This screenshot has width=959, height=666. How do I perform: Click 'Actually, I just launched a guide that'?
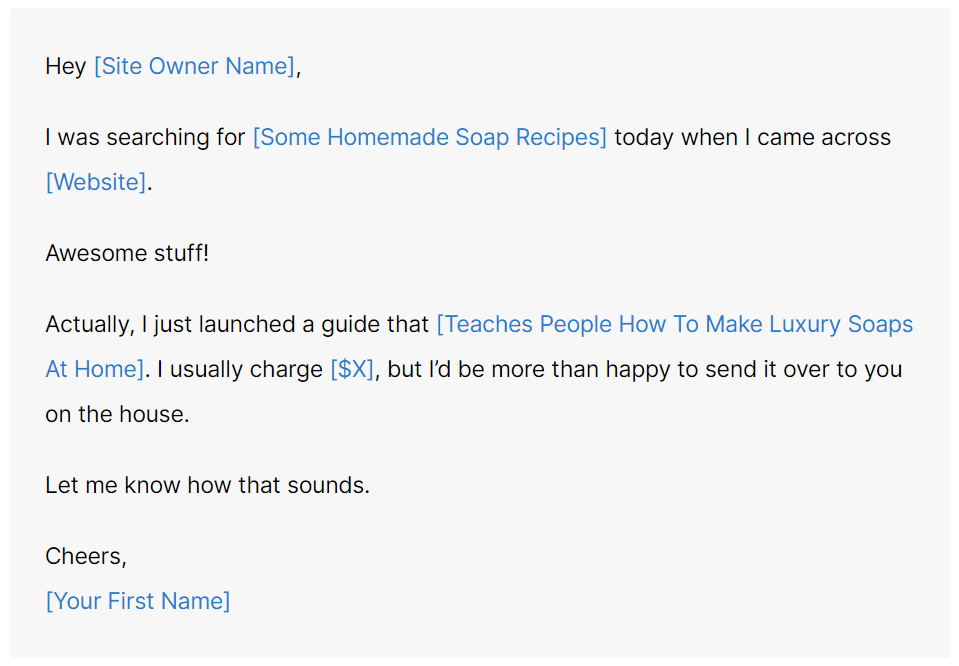pos(237,325)
